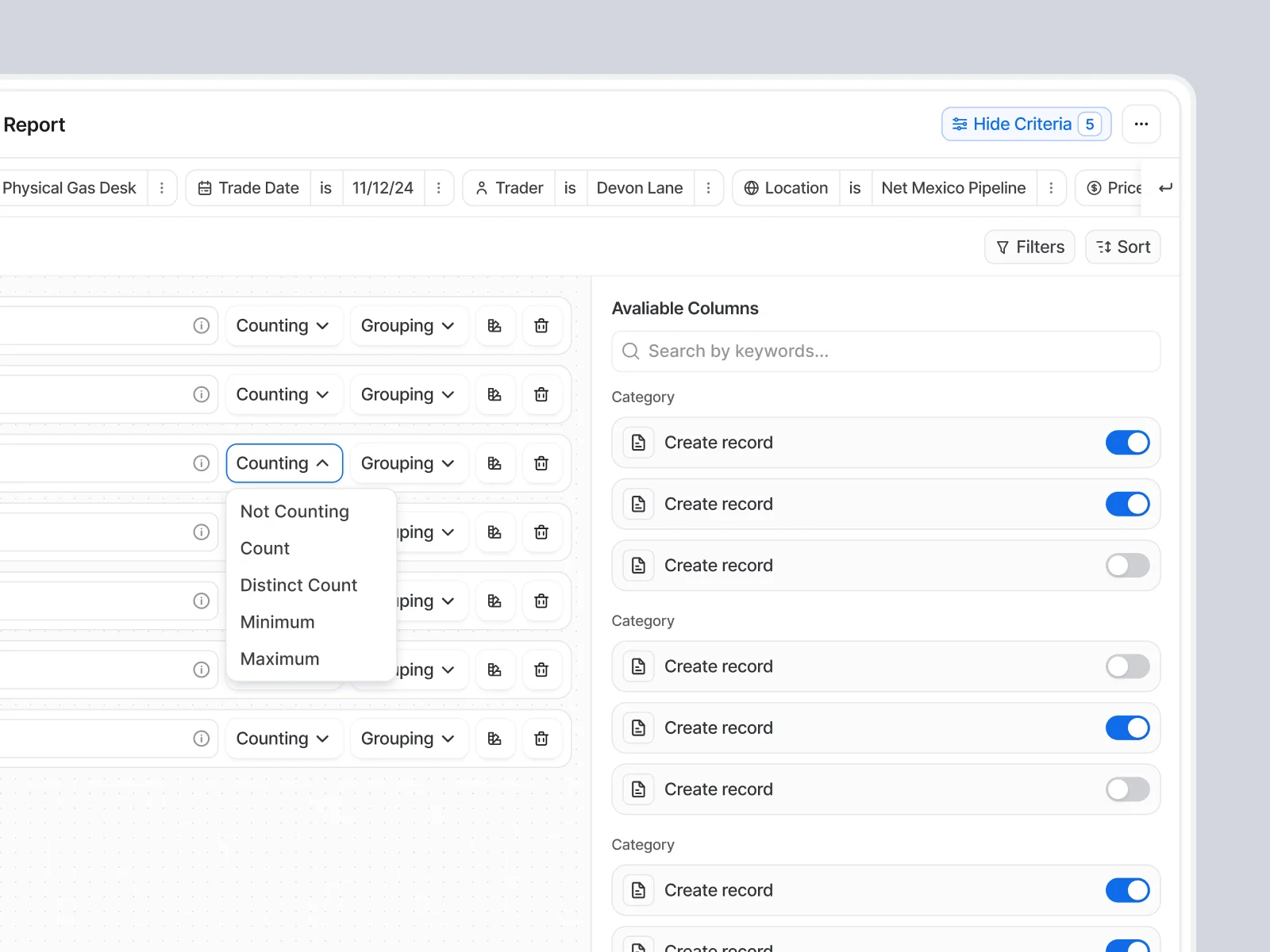
Task: Click the info icon in the second column row
Action: point(202,394)
